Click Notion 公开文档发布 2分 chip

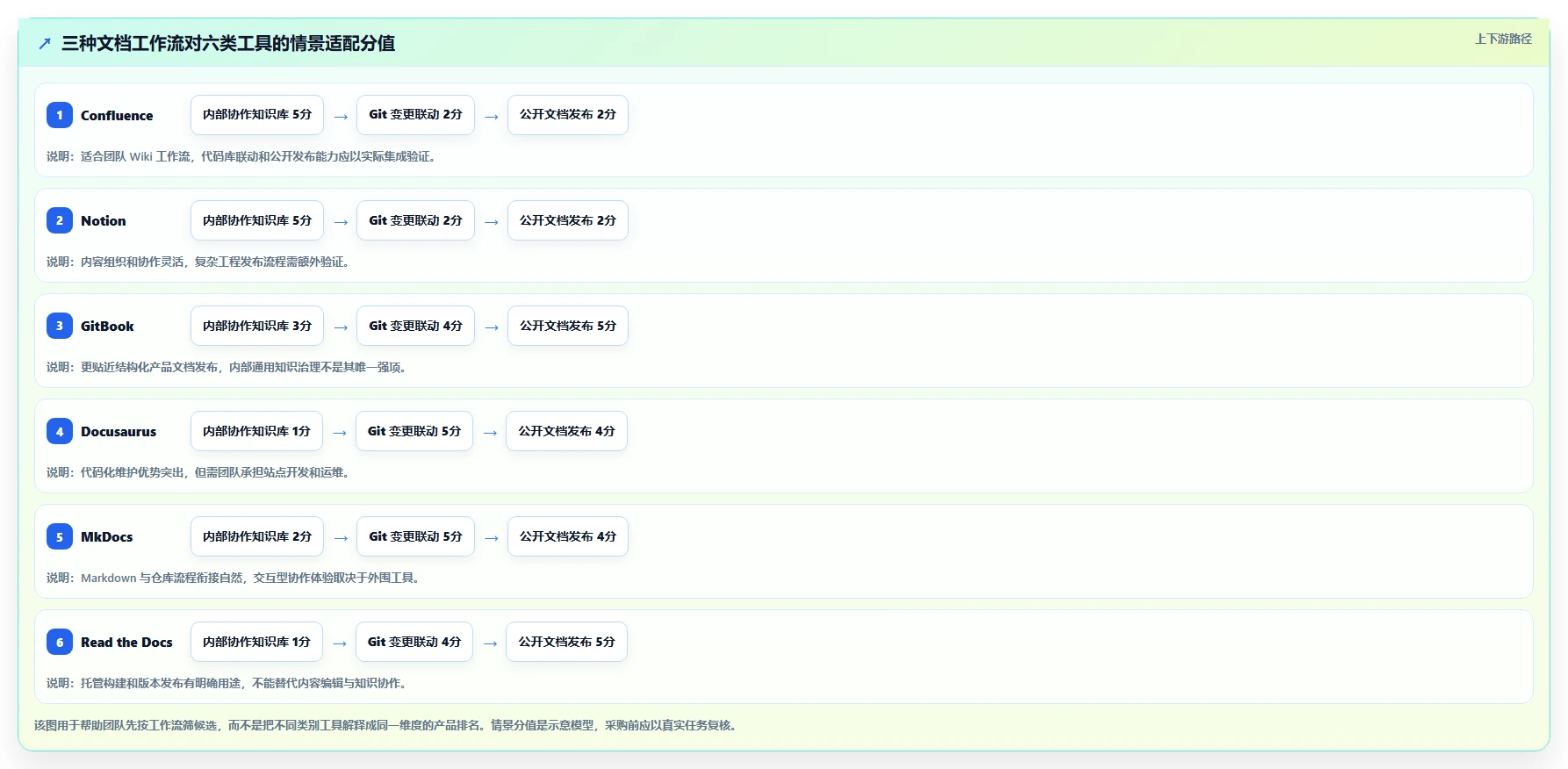click(568, 220)
